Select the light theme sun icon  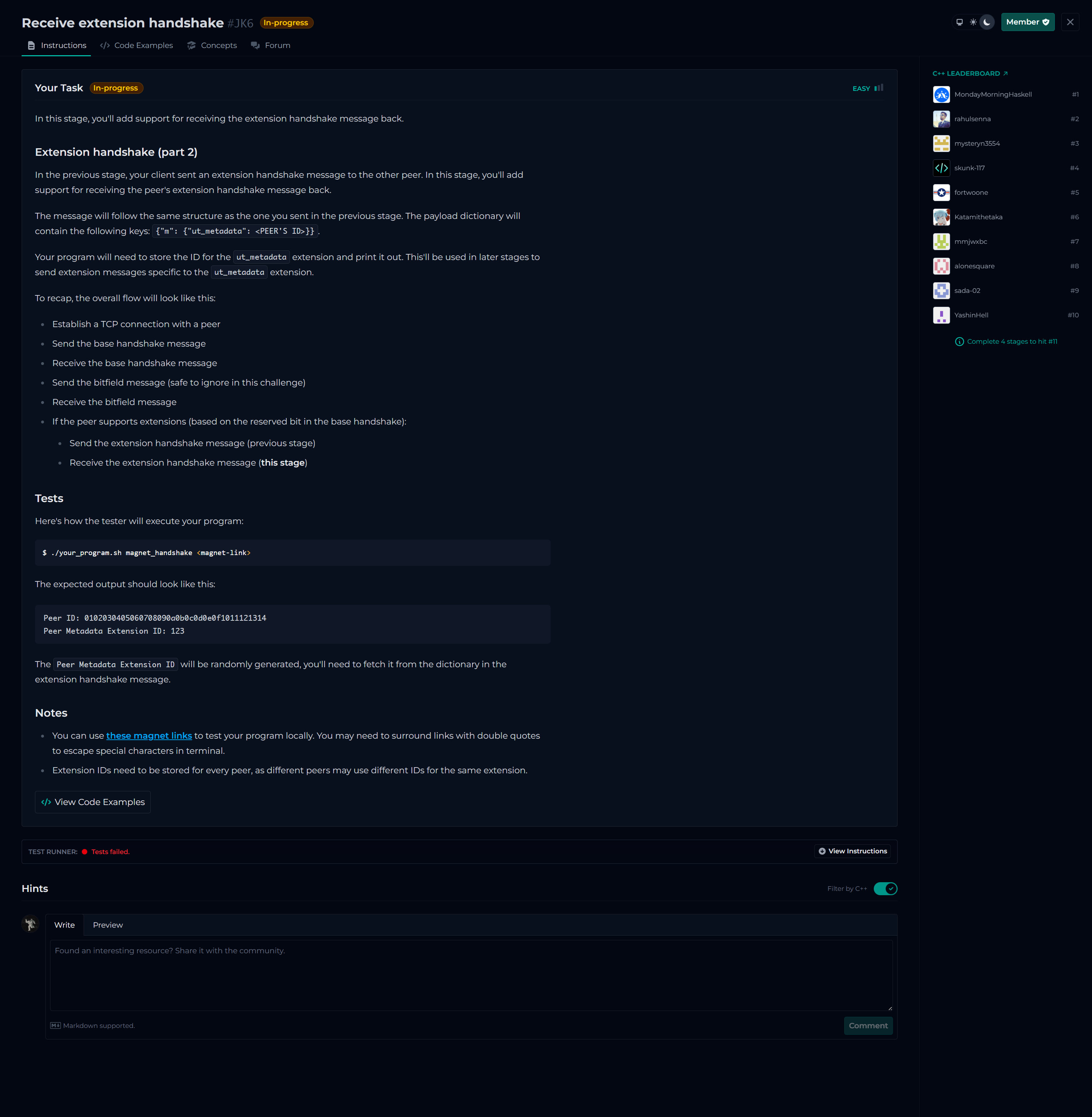[973, 22]
